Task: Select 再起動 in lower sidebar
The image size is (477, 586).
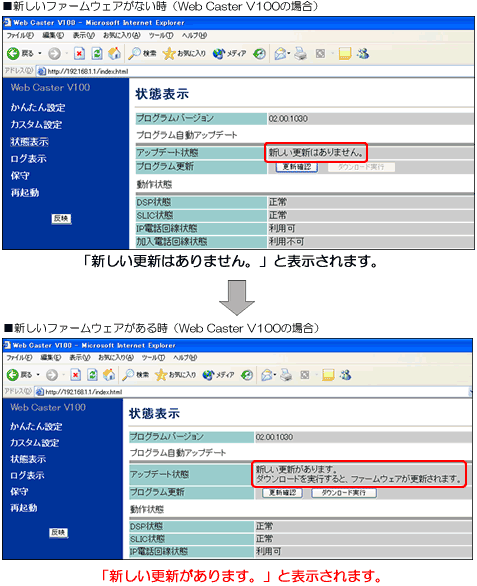Action: tap(24, 508)
